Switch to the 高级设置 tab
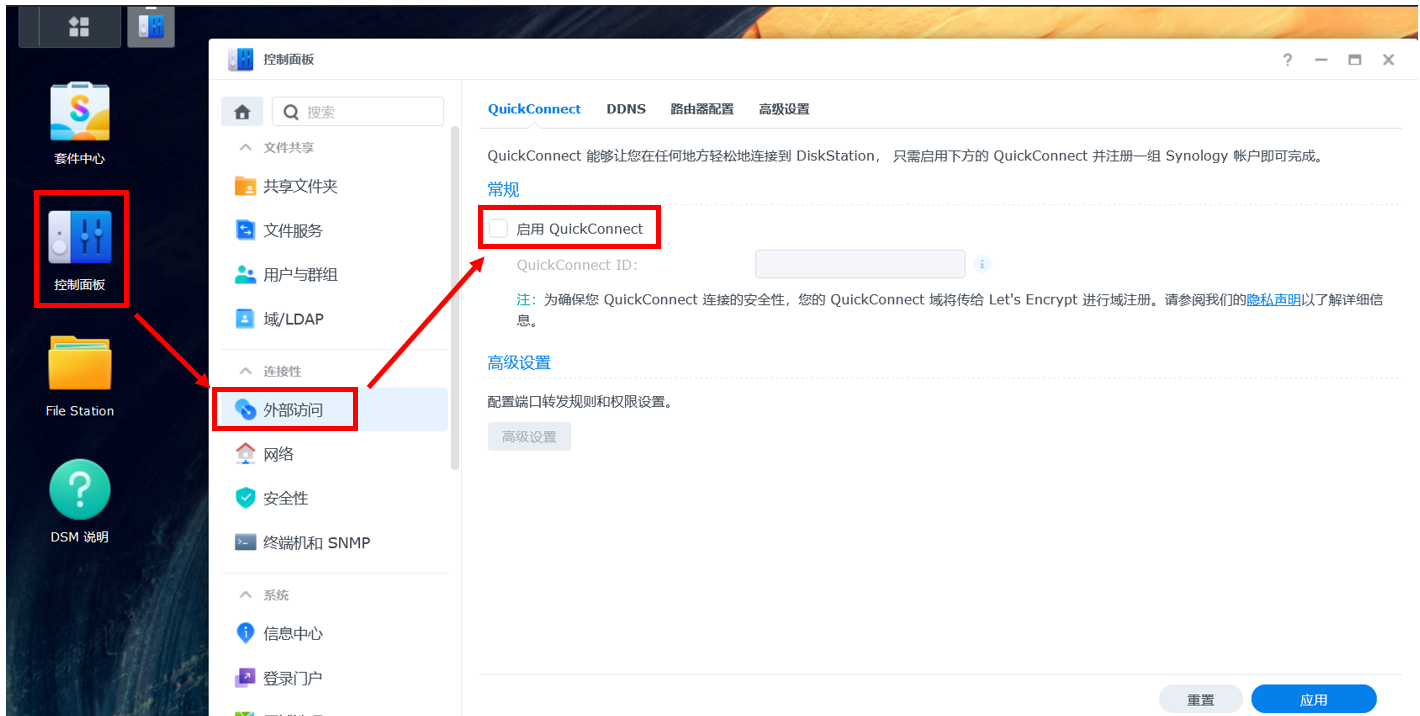This screenshot has height=716, width=1420. (x=784, y=109)
